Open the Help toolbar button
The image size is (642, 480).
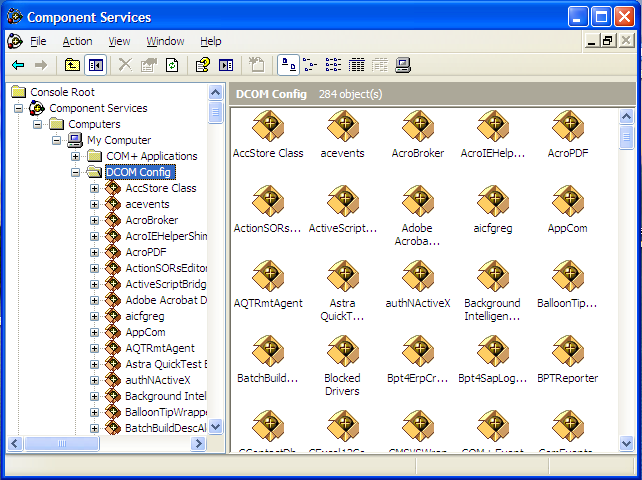[203, 65]
